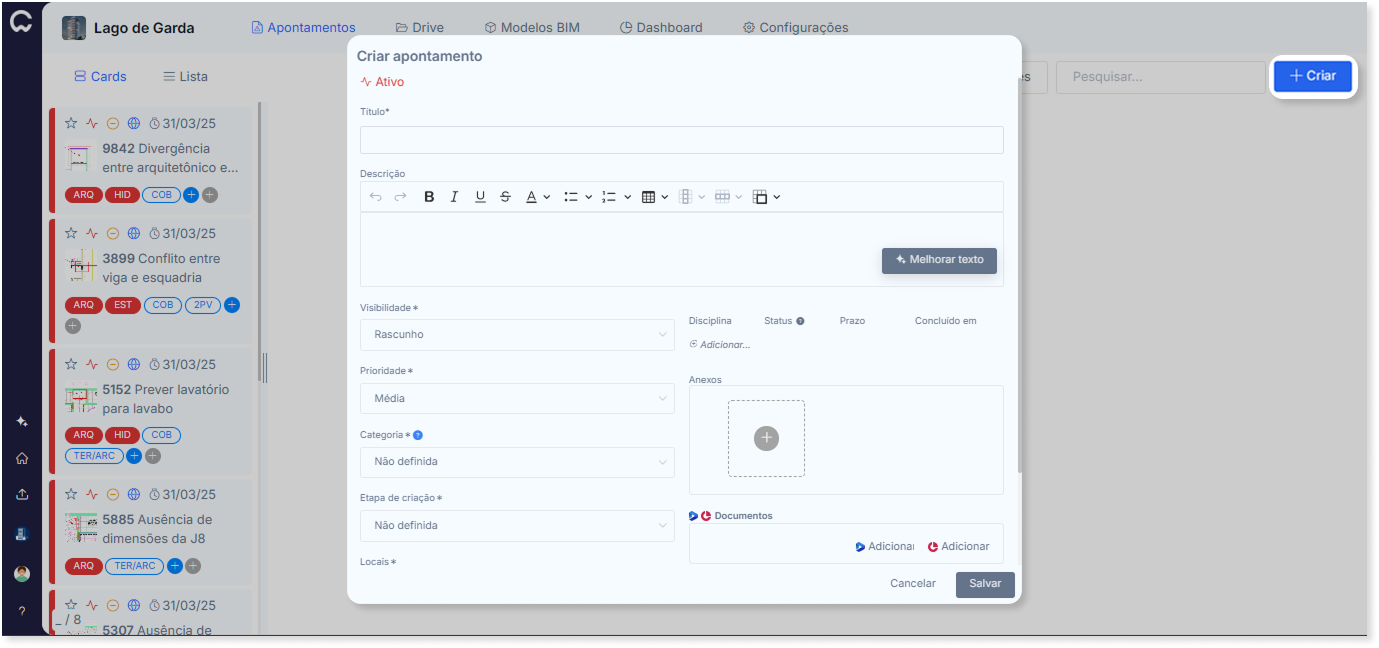
Task: Undo last edit in description toolbar
Action: click(375, 197)
